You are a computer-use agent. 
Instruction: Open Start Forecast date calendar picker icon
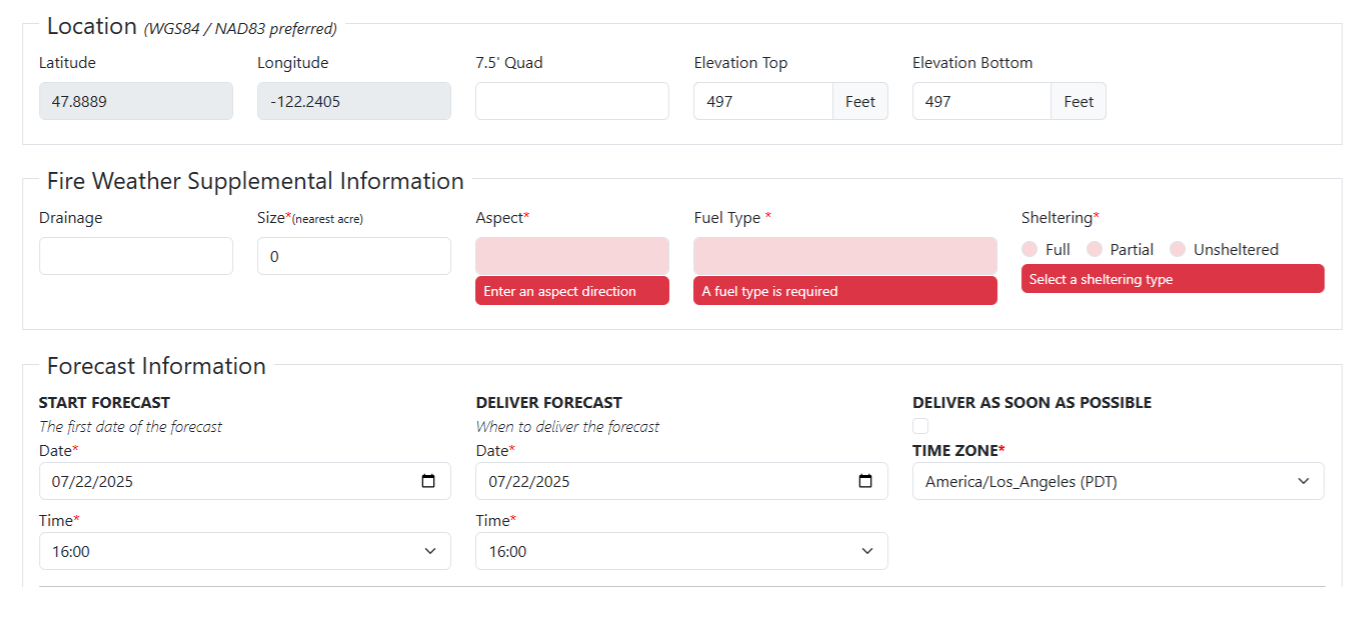coord(429,481)
